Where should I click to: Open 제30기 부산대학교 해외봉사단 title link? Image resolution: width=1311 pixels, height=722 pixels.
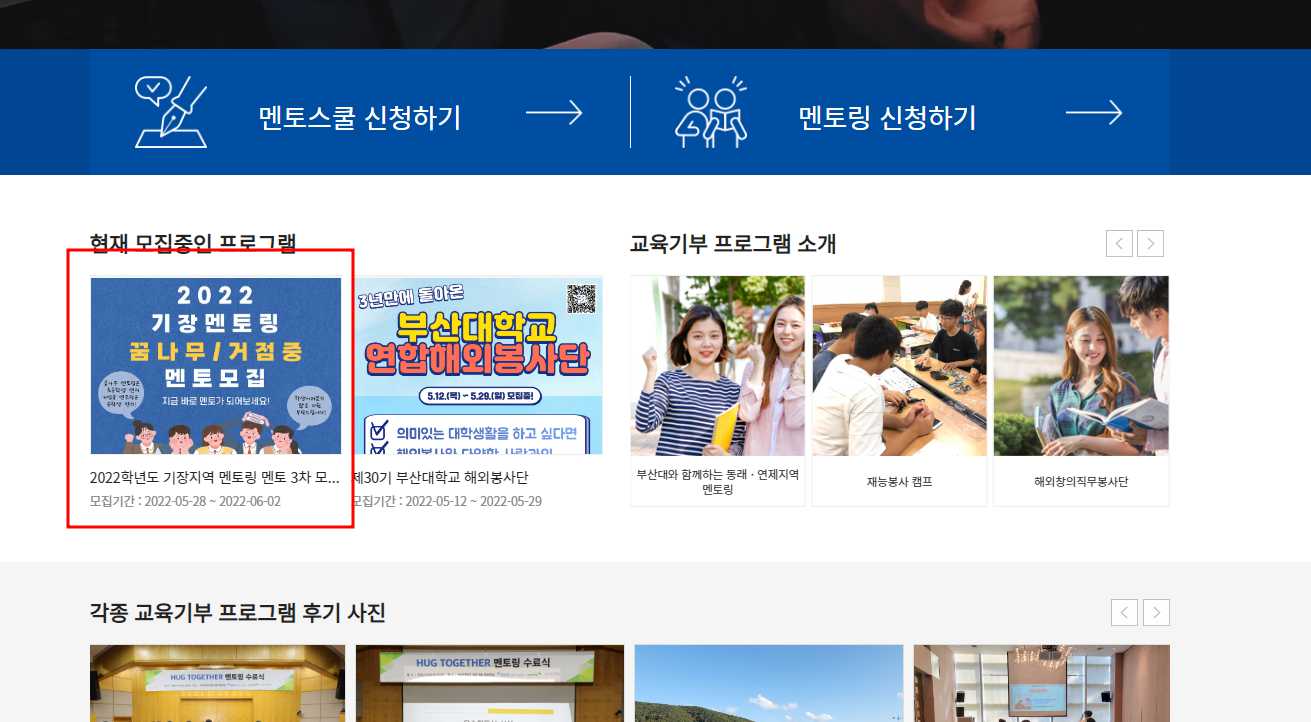(x=440, y=477)
